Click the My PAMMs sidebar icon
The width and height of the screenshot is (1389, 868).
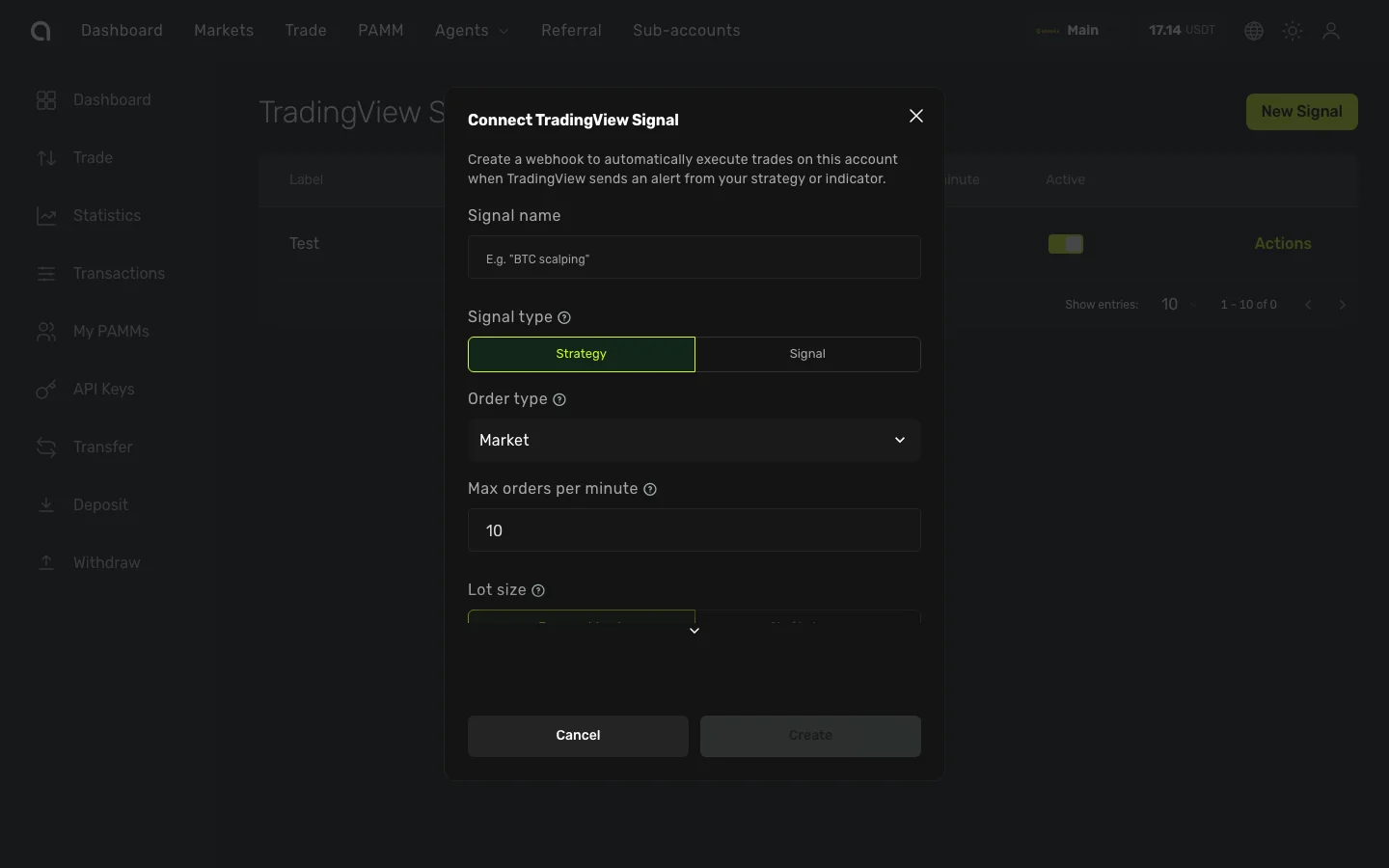click(x=46, y=332)
